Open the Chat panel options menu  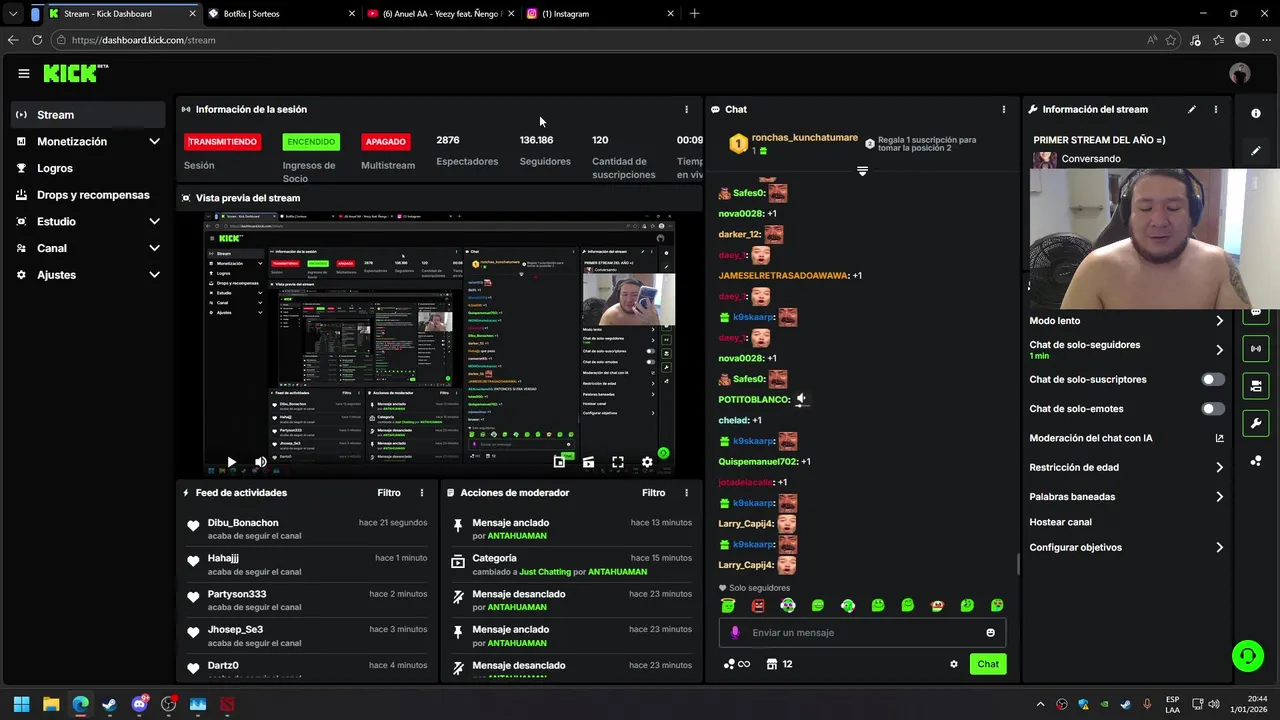[x=1004, y=109]
